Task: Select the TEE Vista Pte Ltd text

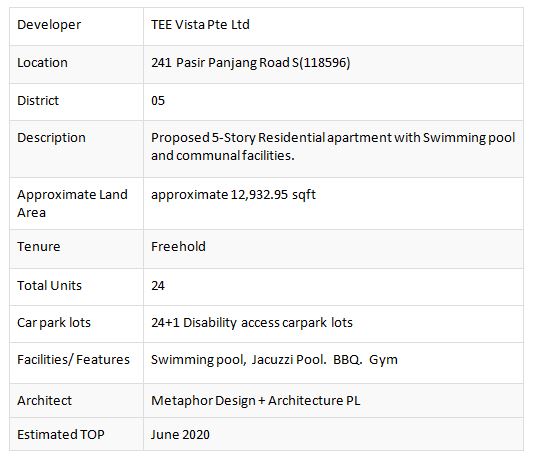Action: [x=200, y=25]
